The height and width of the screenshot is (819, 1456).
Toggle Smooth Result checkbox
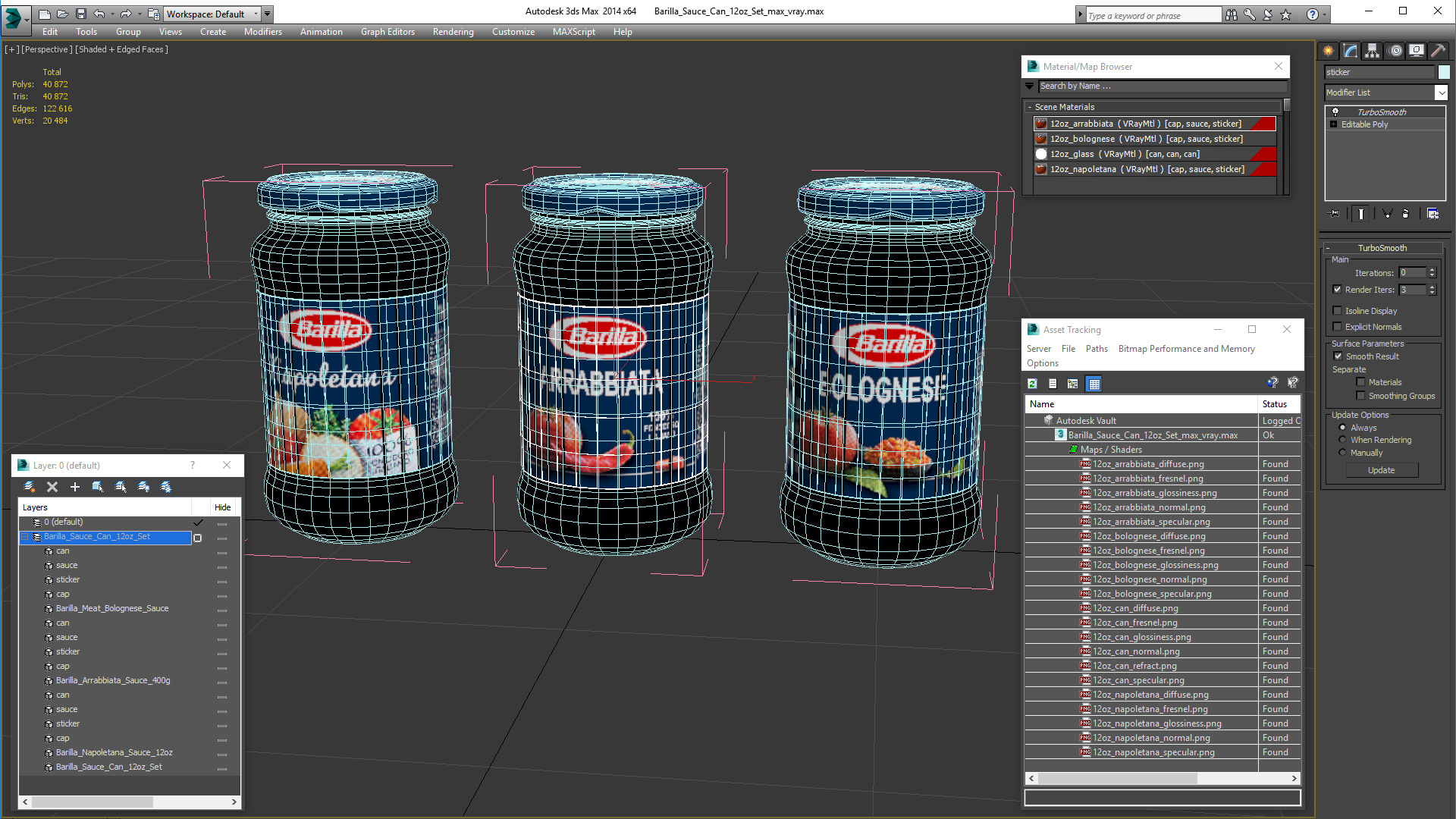1338,356
